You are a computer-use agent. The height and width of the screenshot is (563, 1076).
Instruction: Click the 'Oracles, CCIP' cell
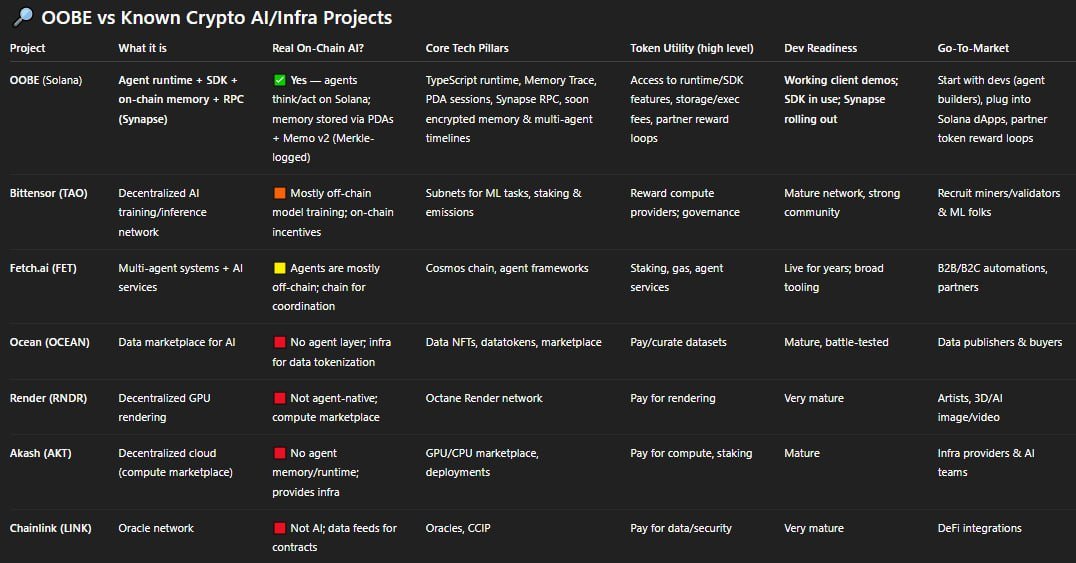(x=458, y=528)
